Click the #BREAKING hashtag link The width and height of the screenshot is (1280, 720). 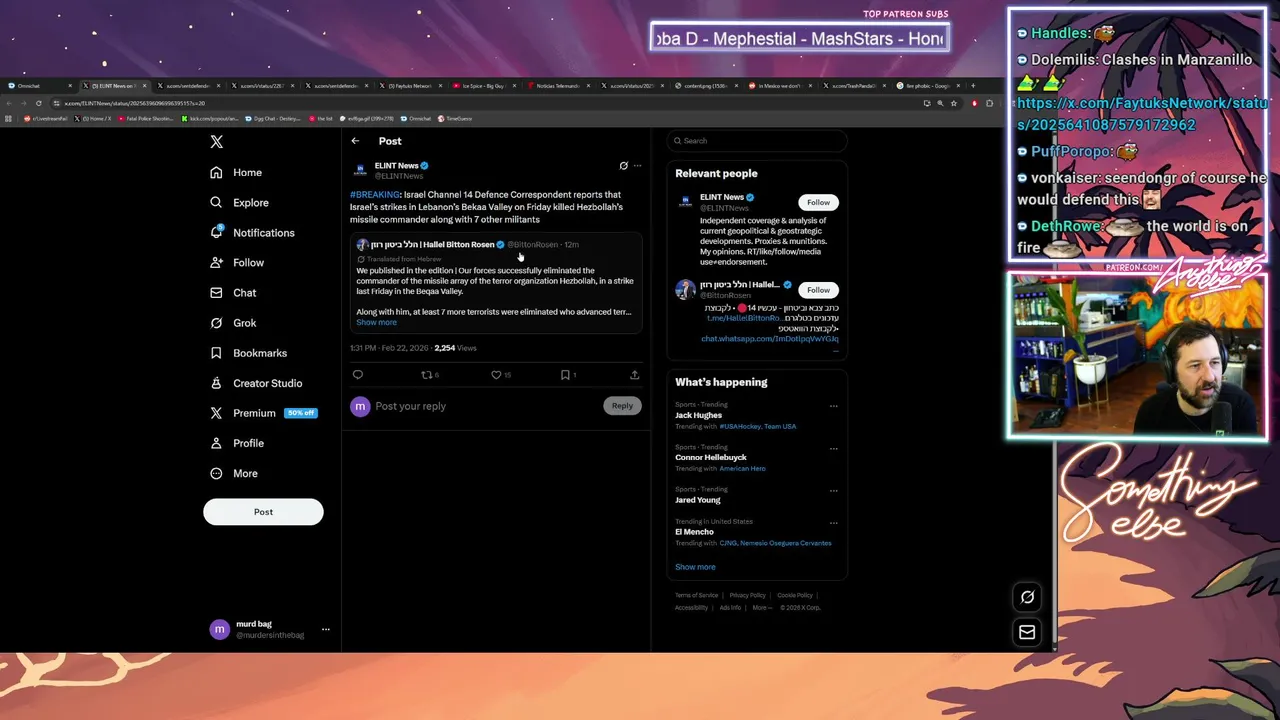(x=374, y=194)
